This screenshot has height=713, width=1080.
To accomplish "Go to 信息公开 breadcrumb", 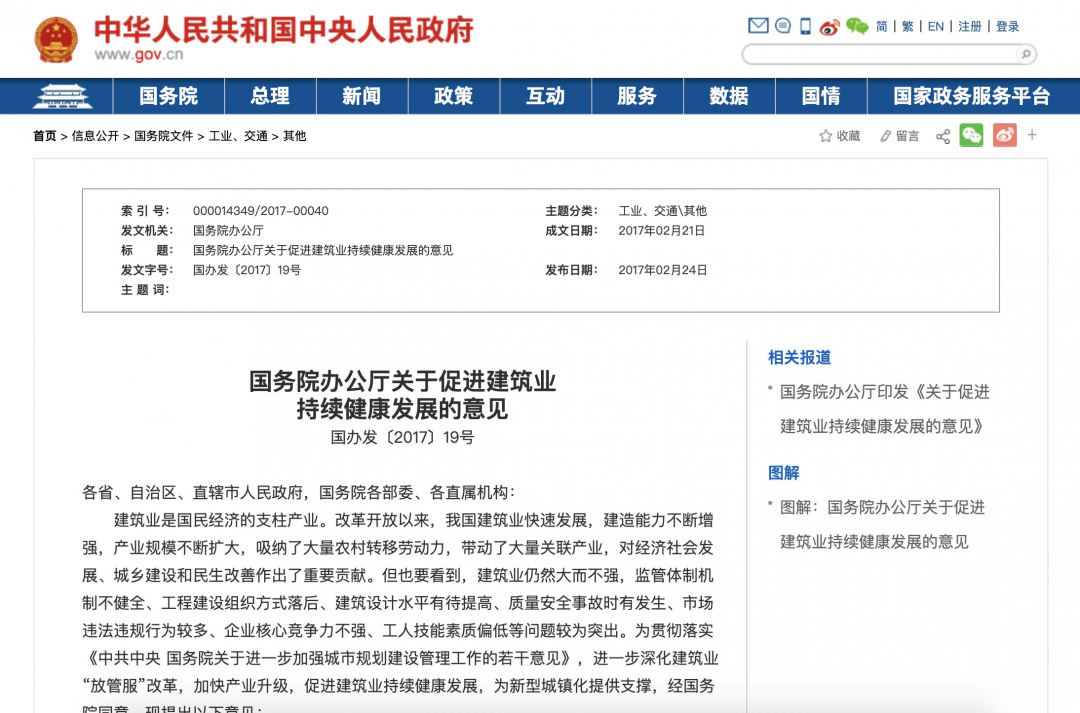I will (95, 136).
